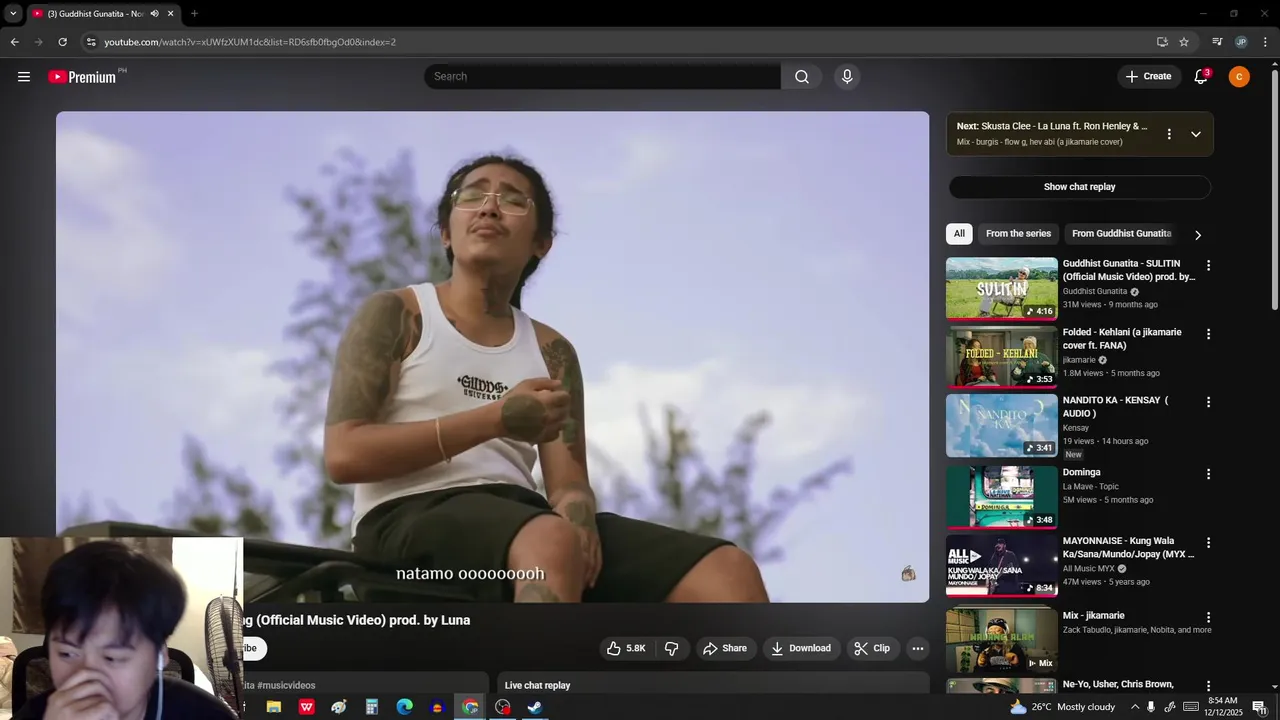This screenshot has width=1280, height=720.
Task: Open options menu for MAYONNAISE video
Action: (1208, 543)
